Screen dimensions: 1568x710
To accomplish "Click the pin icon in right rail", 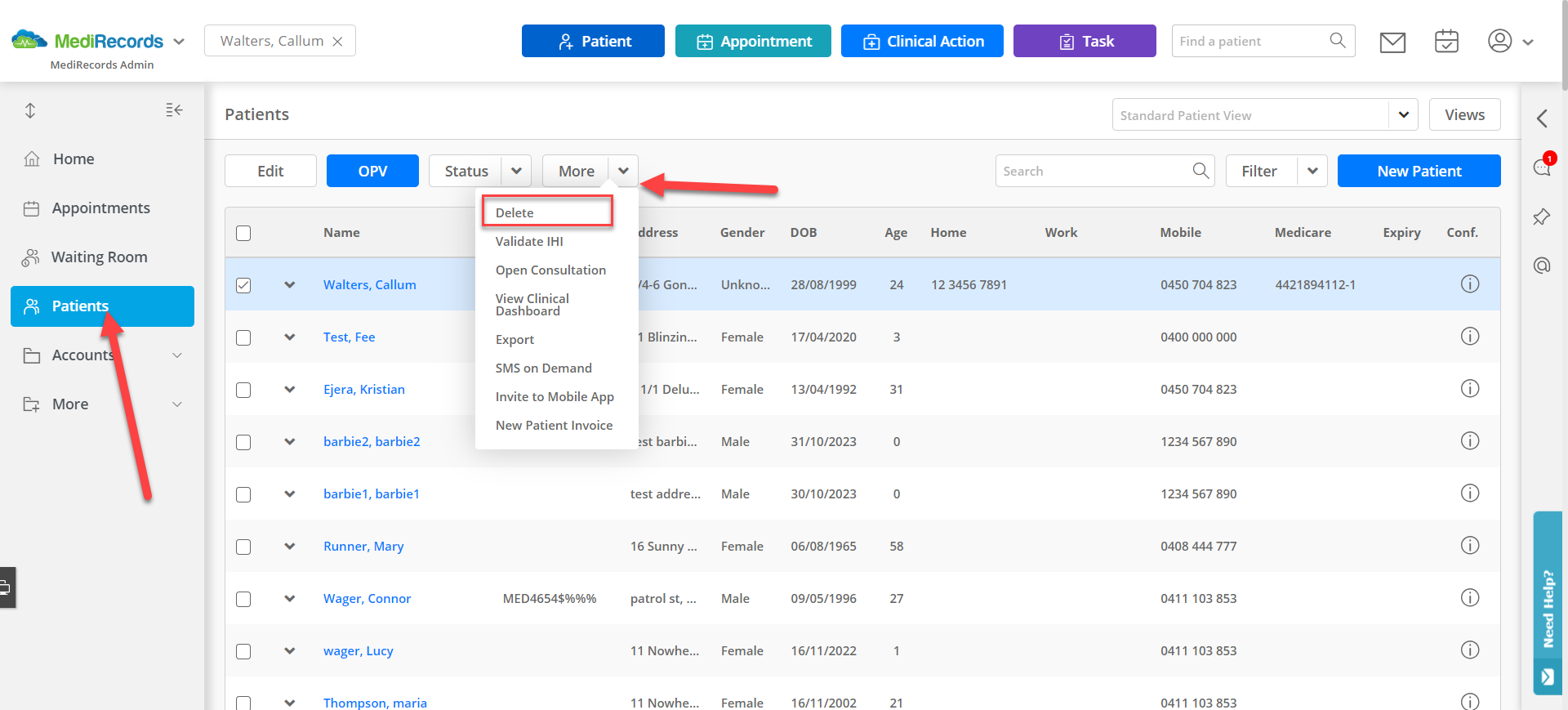I will [x=1542, y=217].
